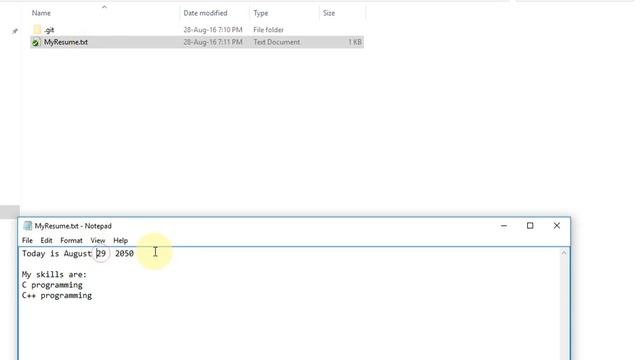Screen dimensions: 640x360
Task: Click the 'Text Document' type cell
Action: tap(277, 42)
